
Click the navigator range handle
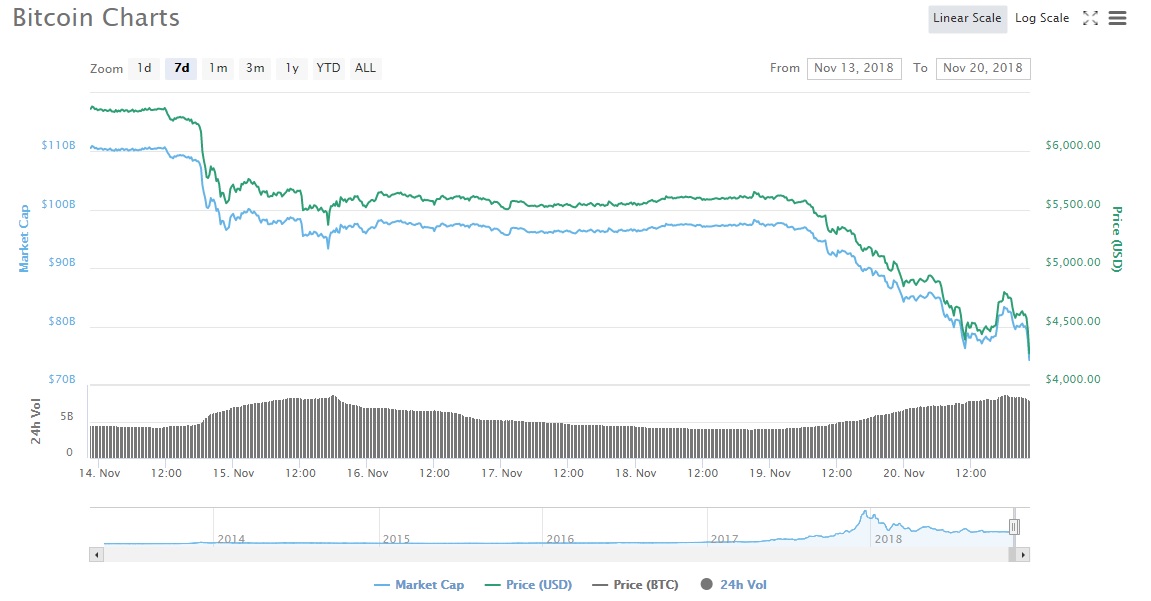[x=1013, y=526]
